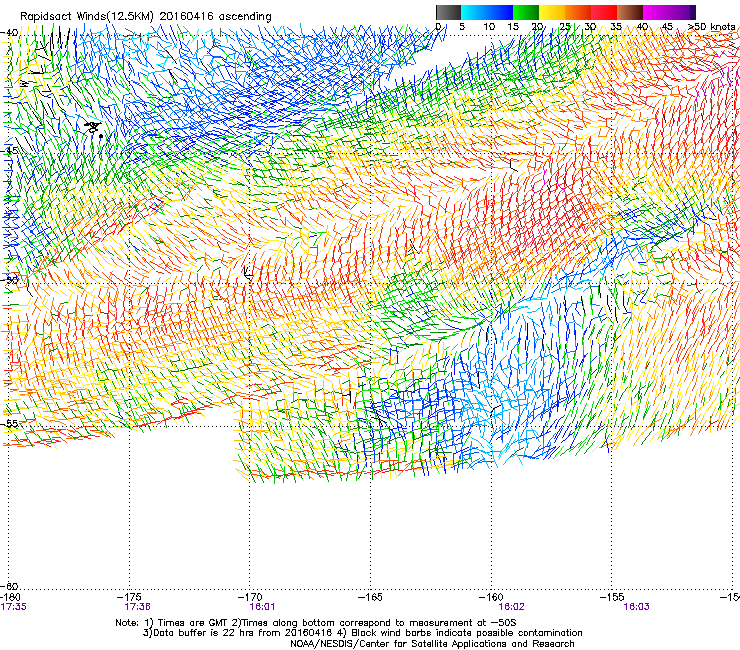Click the '16:03' purple time label
Screen dimensions: 740x650
[x=636, y=607]
